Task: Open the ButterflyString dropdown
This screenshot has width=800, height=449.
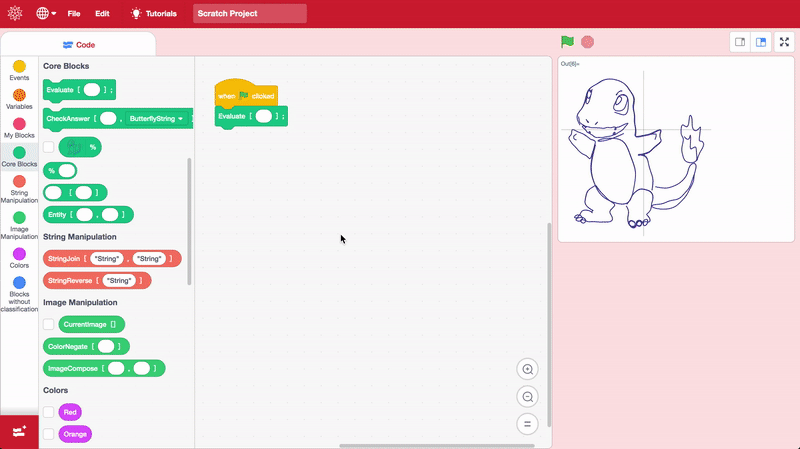Action: [x=156, y=118]
